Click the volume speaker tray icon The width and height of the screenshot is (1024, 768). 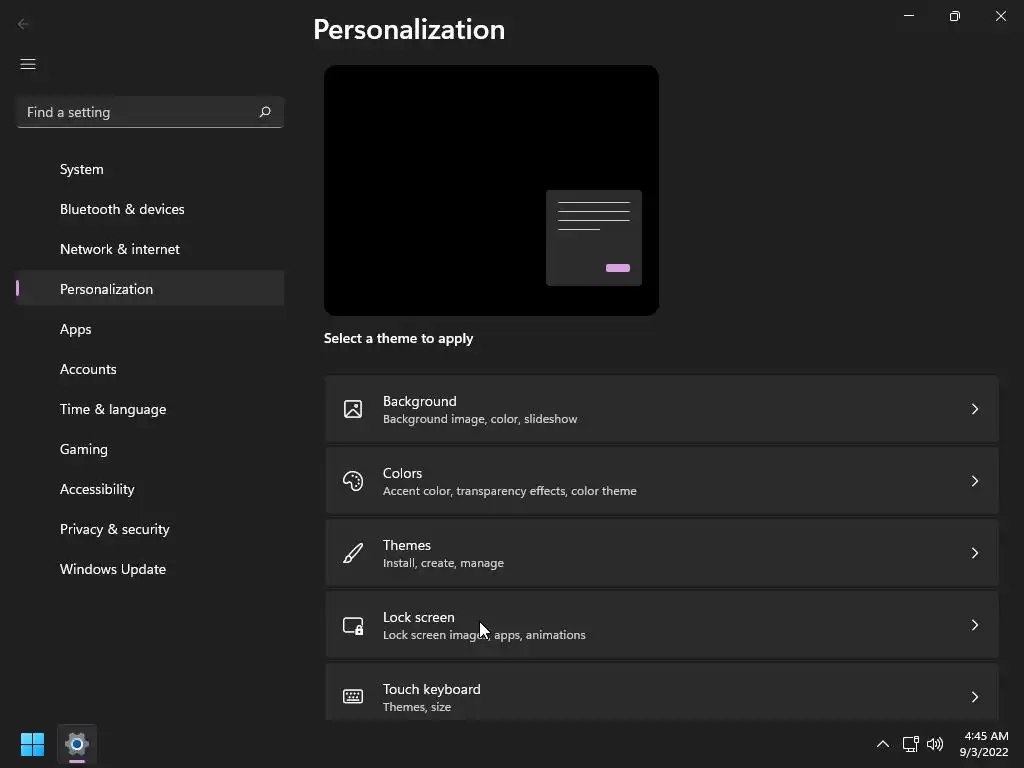tap(935, 744)
